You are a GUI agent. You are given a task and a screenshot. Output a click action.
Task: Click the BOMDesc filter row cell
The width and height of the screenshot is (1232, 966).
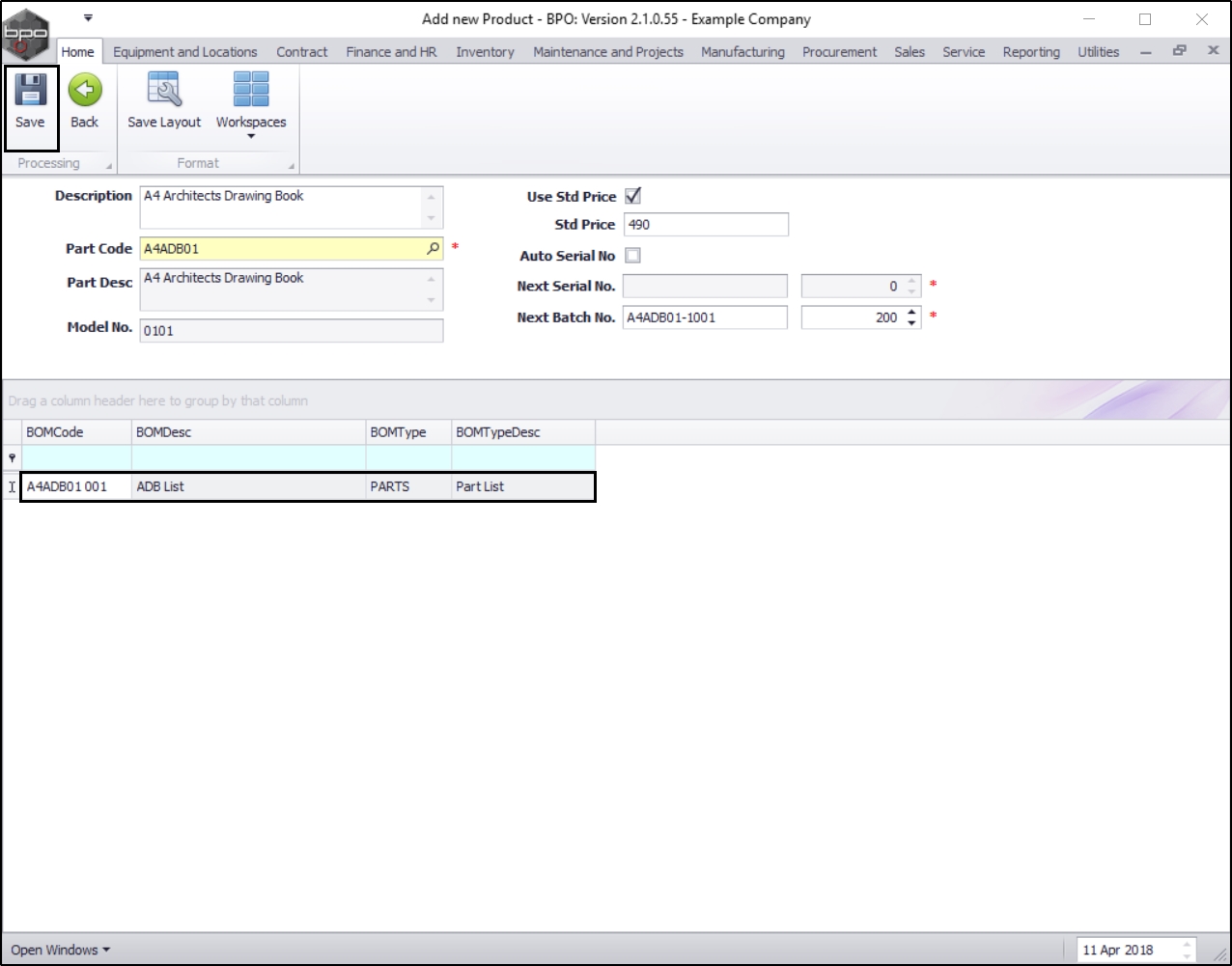pyautogui.click(x=248, y=457)
